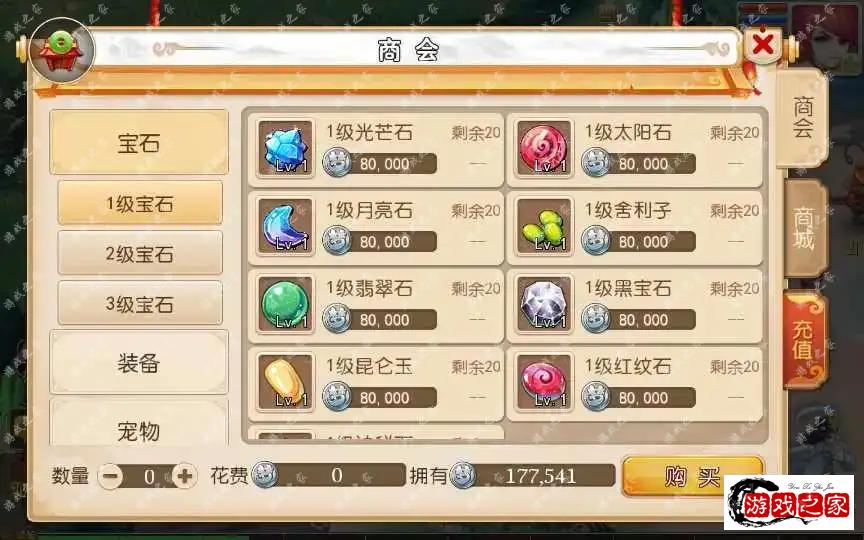
Task: Expand the 宠物 category
Action: point(139,423)
